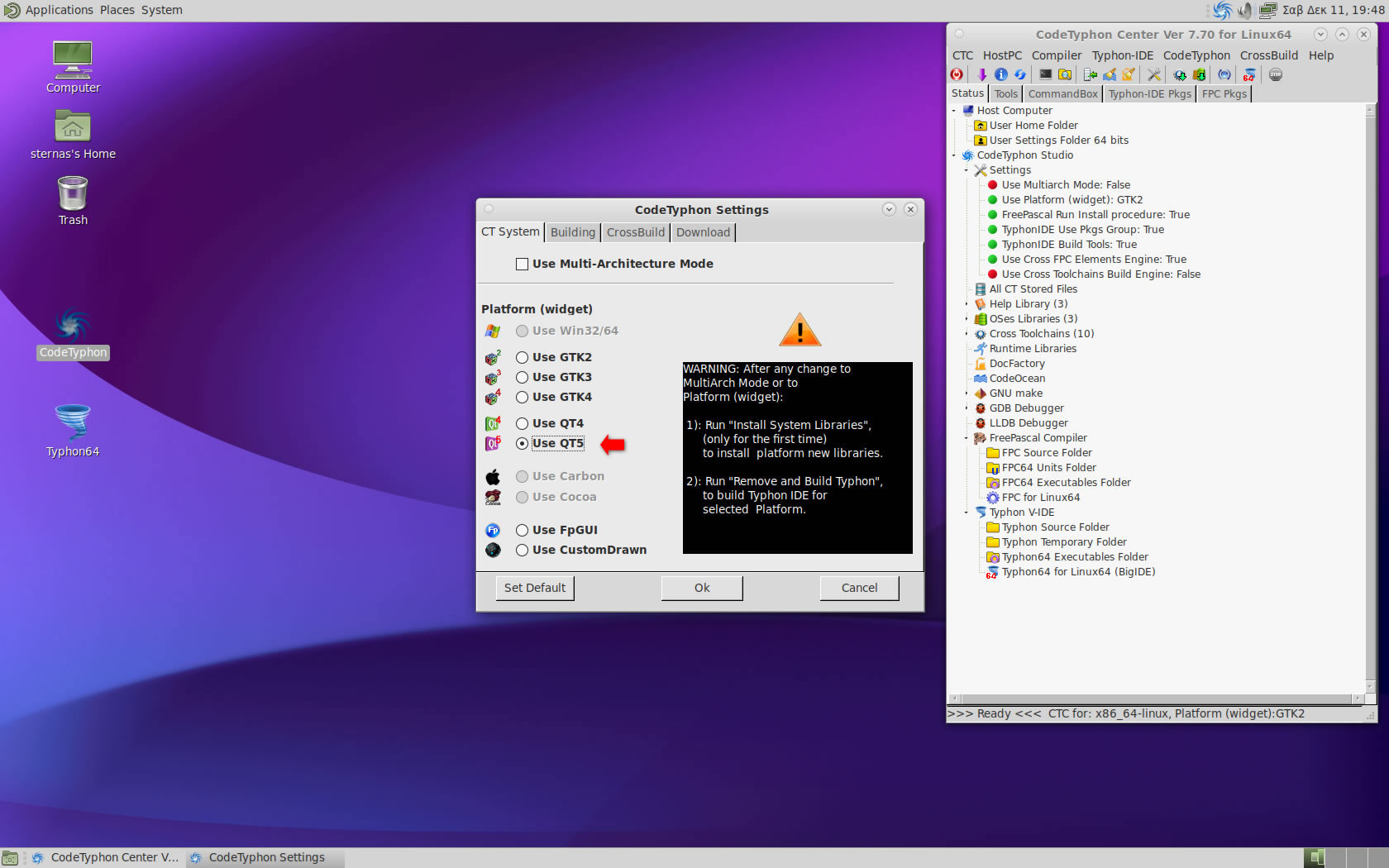
Task: Open sternas's Home desktop folder
Action: pos(73,135)
